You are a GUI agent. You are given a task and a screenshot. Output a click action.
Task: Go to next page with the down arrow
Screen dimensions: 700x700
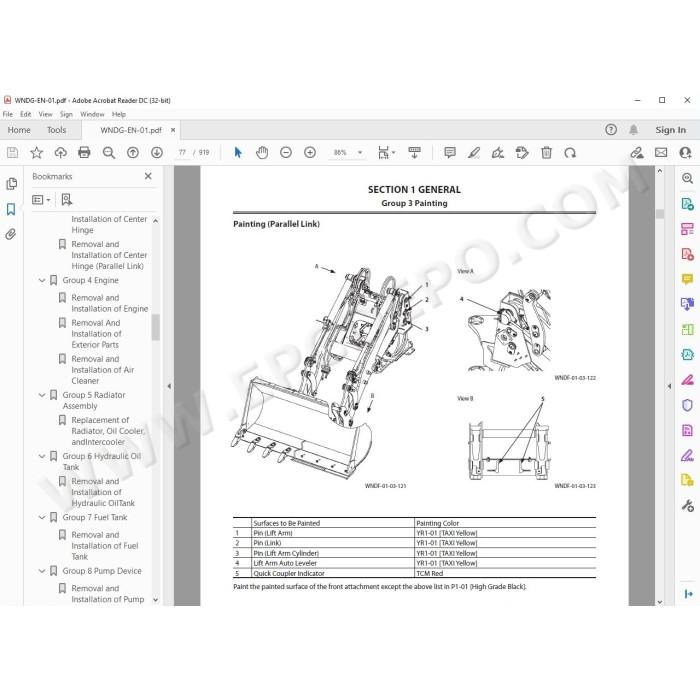(157, 153)
